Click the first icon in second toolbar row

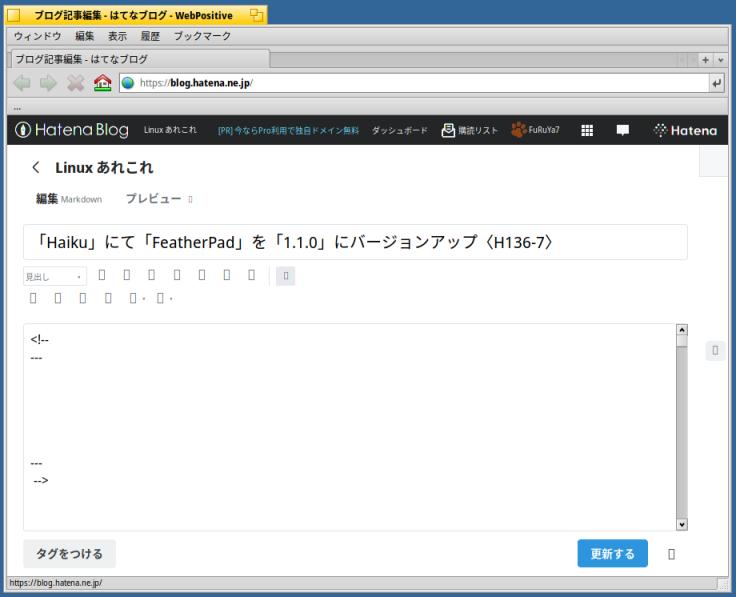click(33, 298)
